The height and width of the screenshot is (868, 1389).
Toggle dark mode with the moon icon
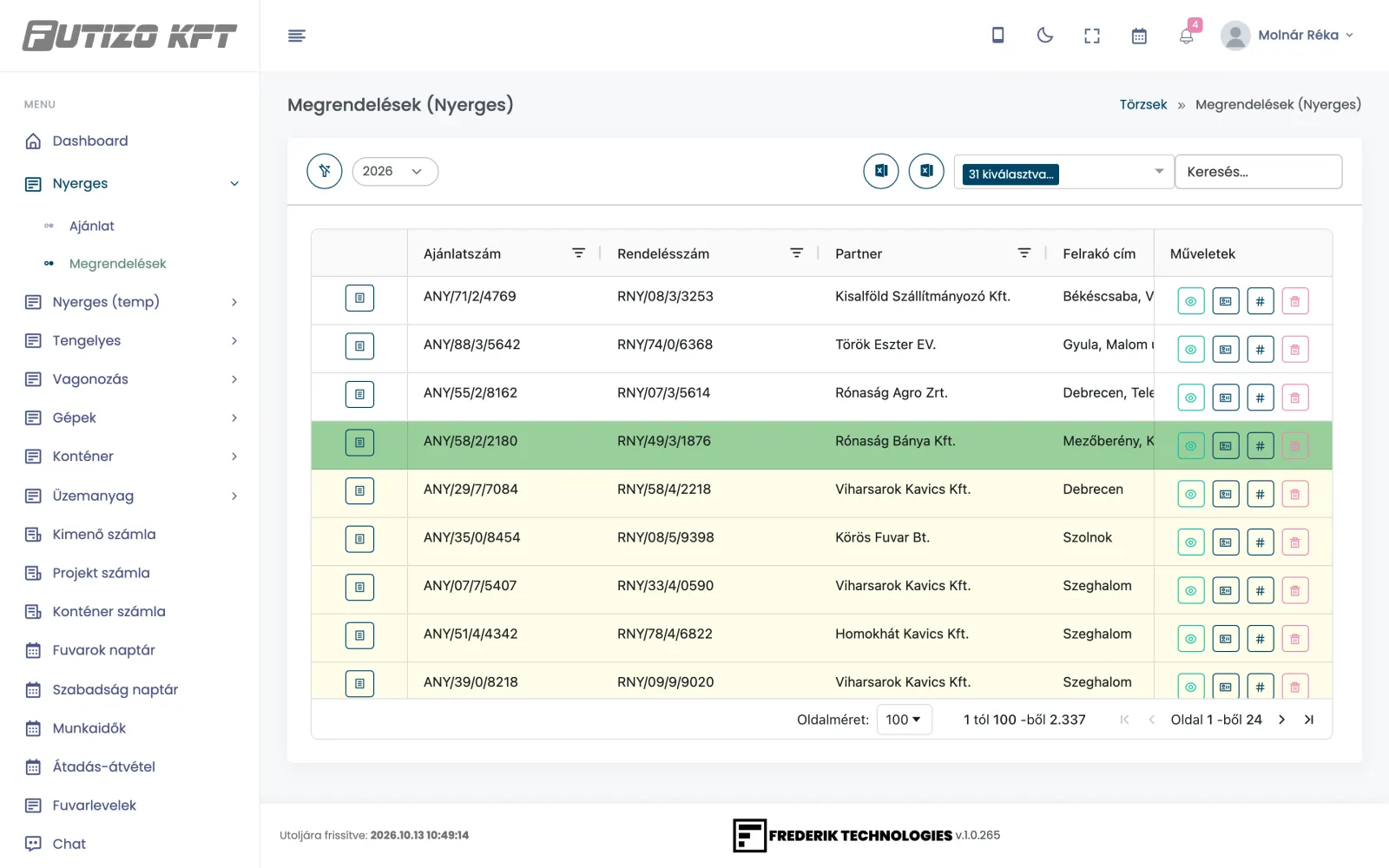pos(1045,36)
